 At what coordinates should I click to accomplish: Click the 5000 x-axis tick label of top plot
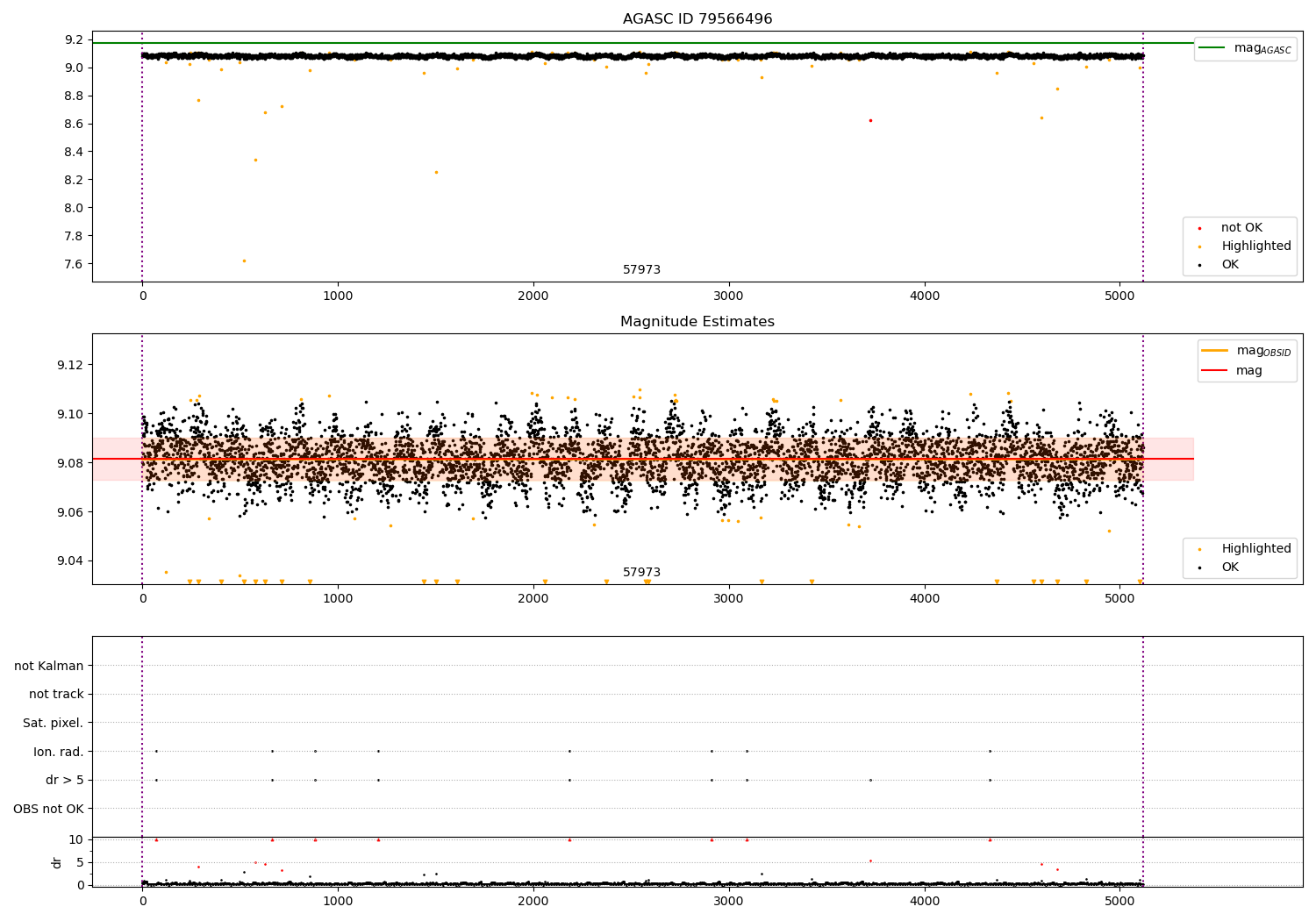pyautogui.click(x=1120, y=296)
